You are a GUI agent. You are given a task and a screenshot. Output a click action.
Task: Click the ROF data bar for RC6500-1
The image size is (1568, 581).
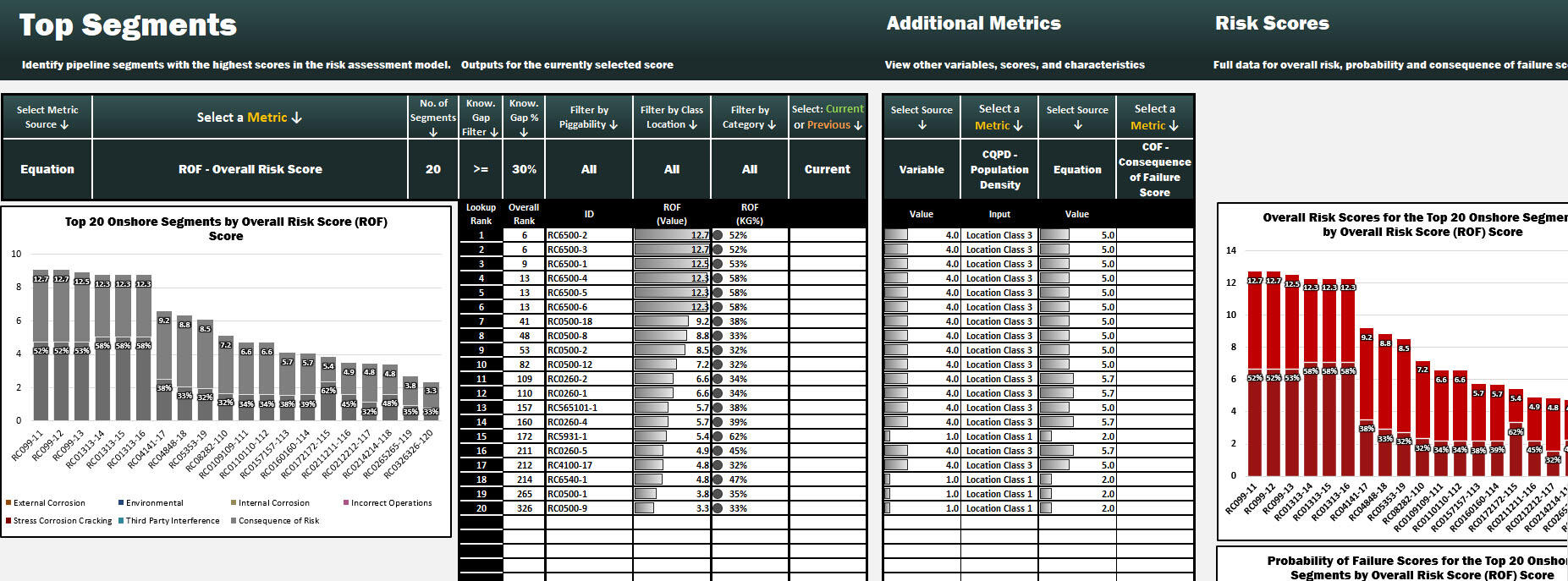click(x=670, y=264)
